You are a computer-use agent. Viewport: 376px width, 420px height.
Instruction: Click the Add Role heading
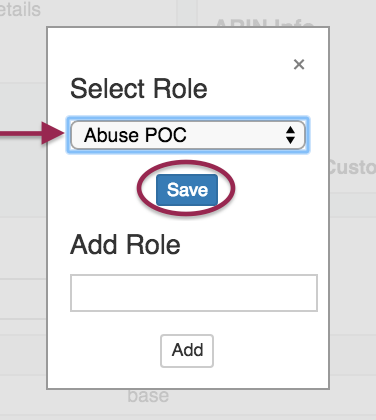(125, 244)
